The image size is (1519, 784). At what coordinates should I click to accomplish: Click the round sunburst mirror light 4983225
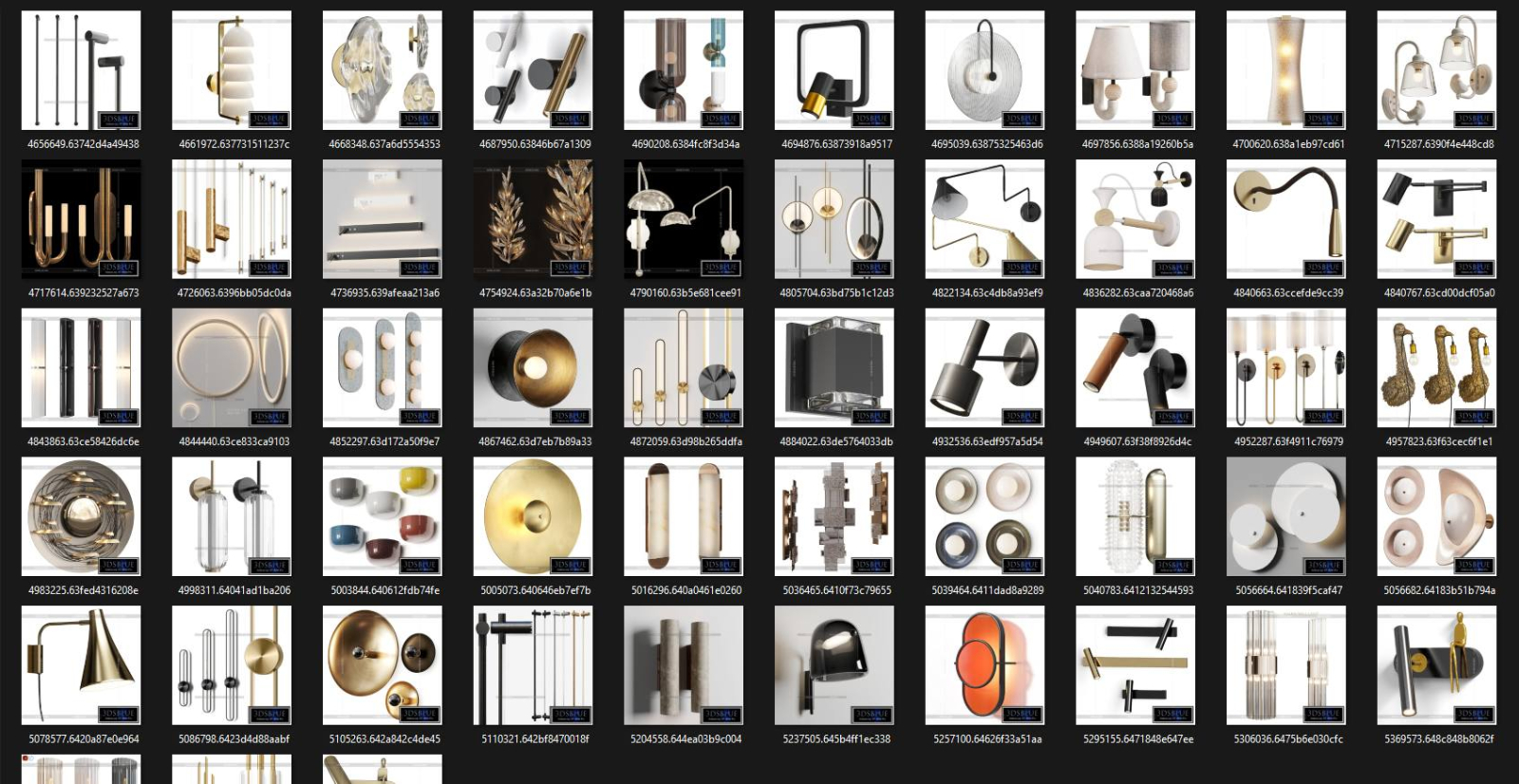point(81,516)
